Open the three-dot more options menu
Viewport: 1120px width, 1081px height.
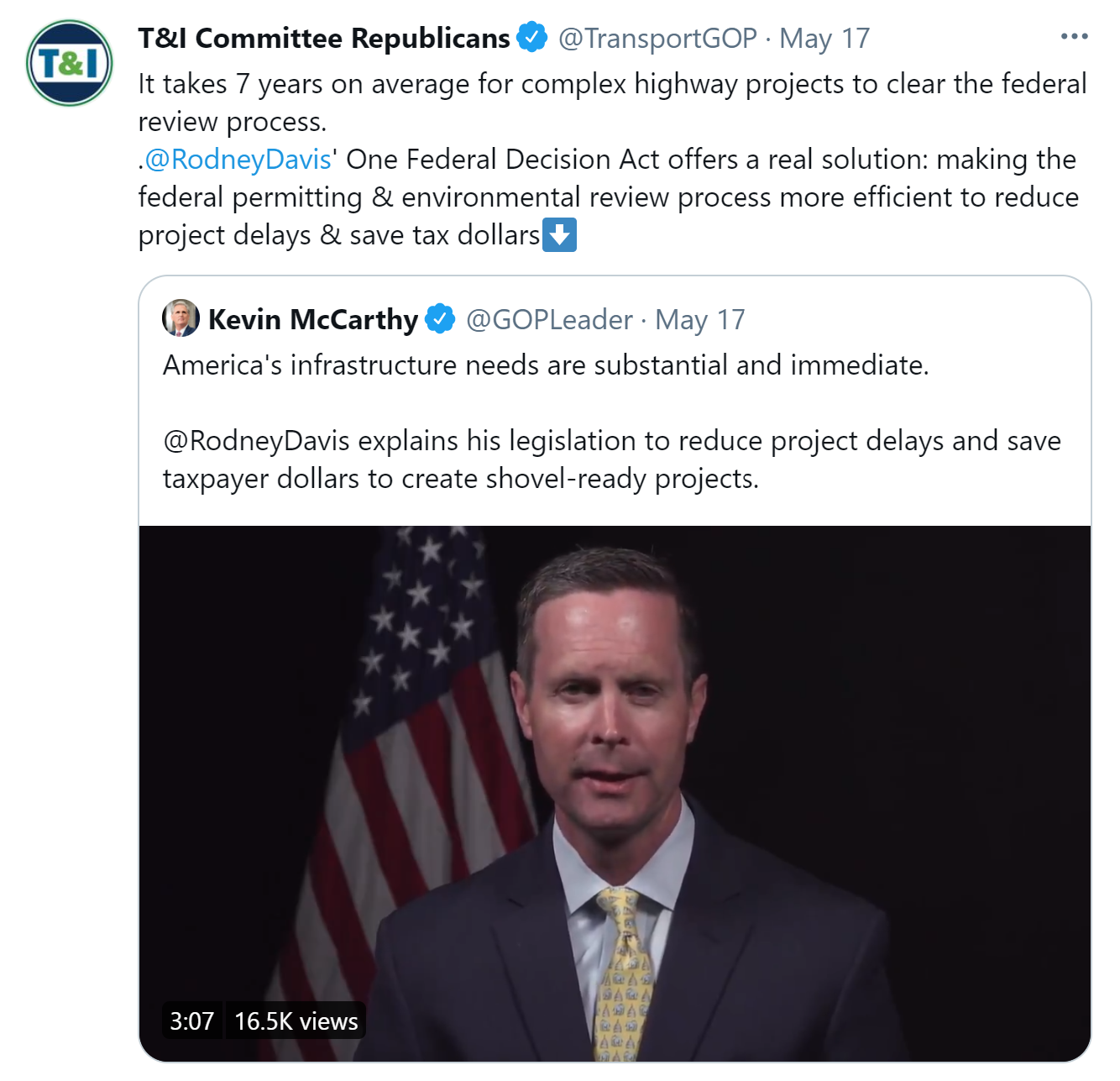pyautogui.click(x=1074, y=37)
